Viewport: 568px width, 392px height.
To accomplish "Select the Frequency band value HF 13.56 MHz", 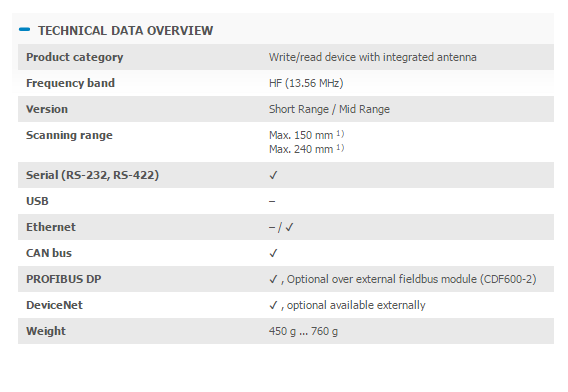I will pos(306,83).
